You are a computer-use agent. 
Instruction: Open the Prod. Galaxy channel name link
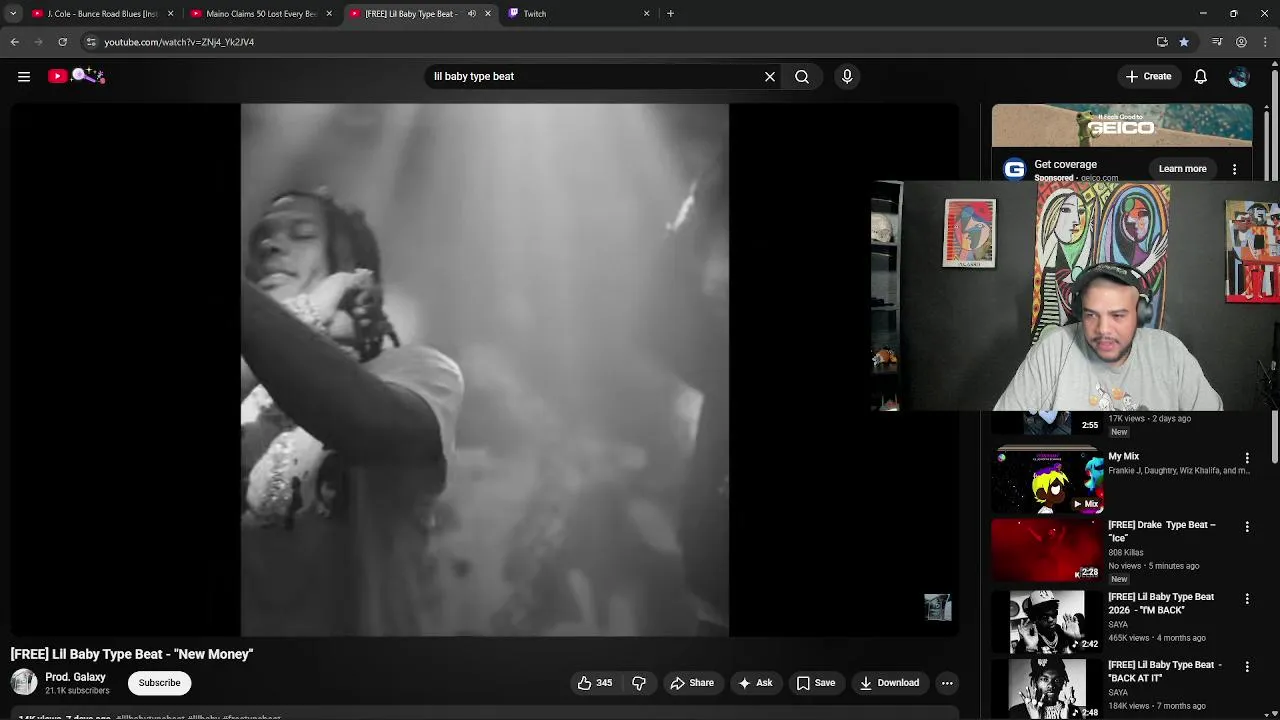click(x=75, y=677)
